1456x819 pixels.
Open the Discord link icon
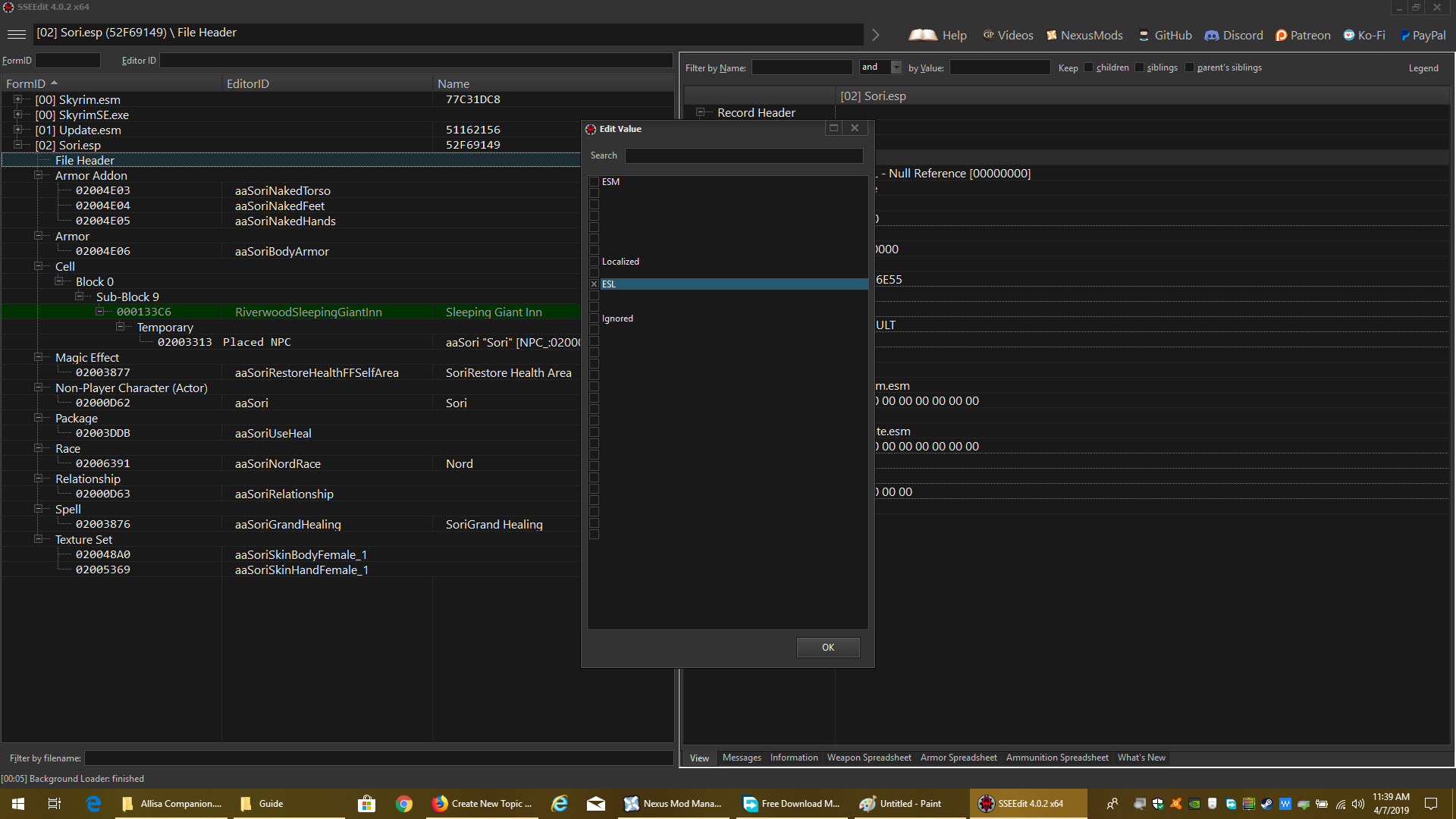click(1212, 35)
